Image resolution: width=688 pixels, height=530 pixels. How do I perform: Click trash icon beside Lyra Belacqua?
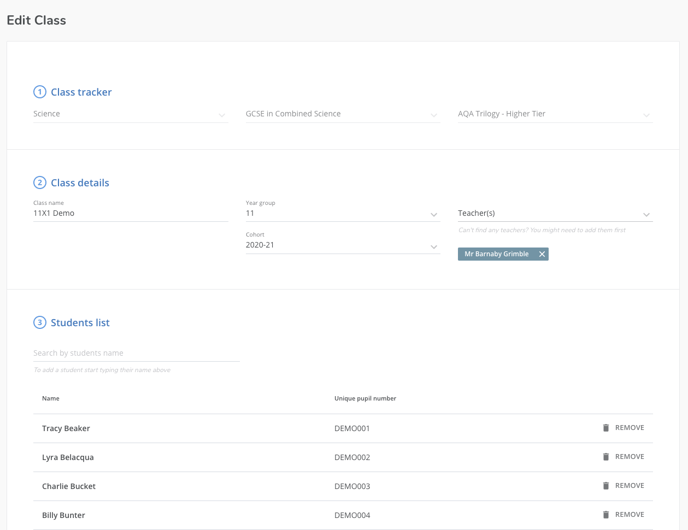(606, 457)
